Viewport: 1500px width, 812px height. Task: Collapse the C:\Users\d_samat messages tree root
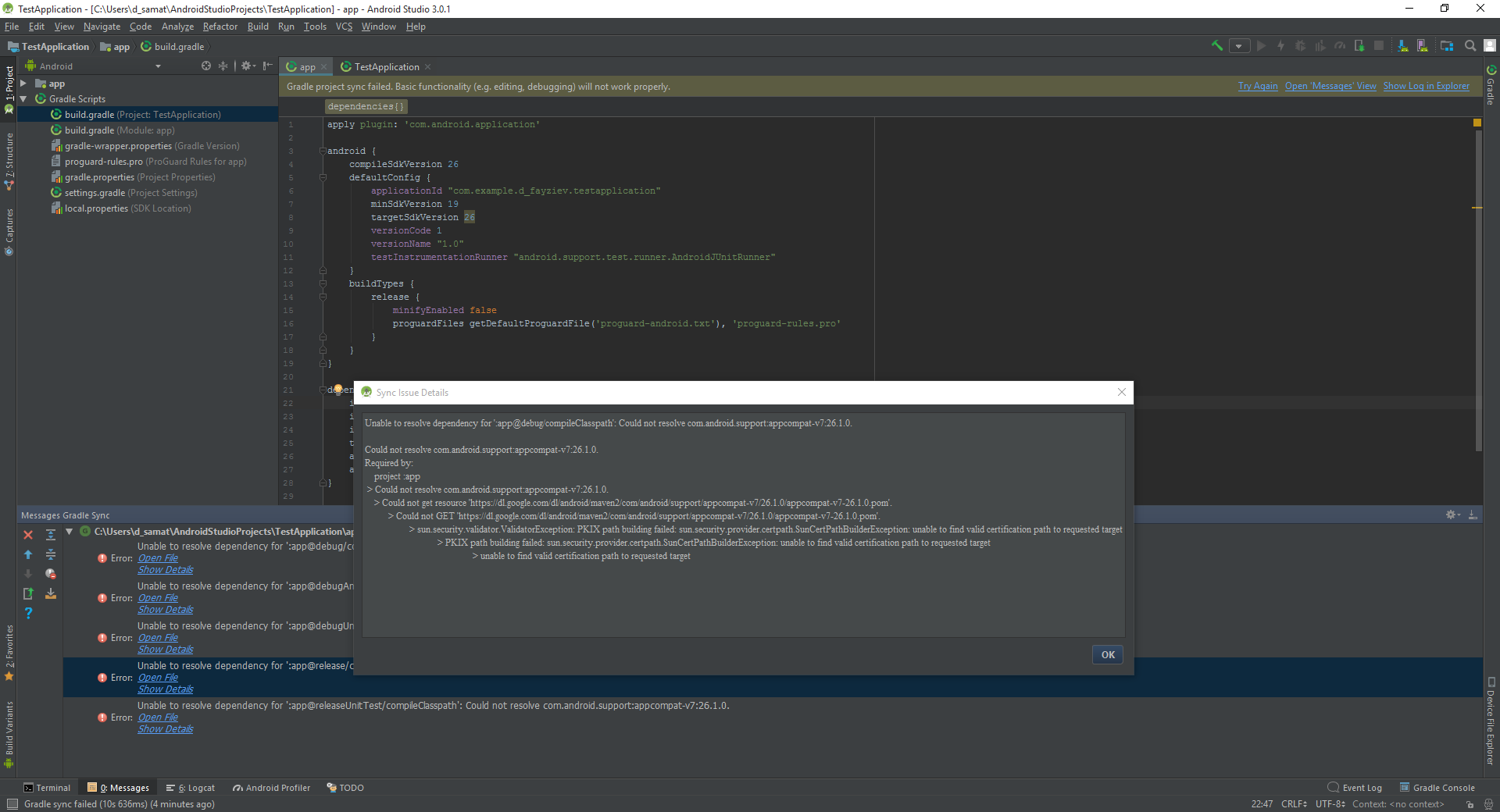(x=69, y=532)
